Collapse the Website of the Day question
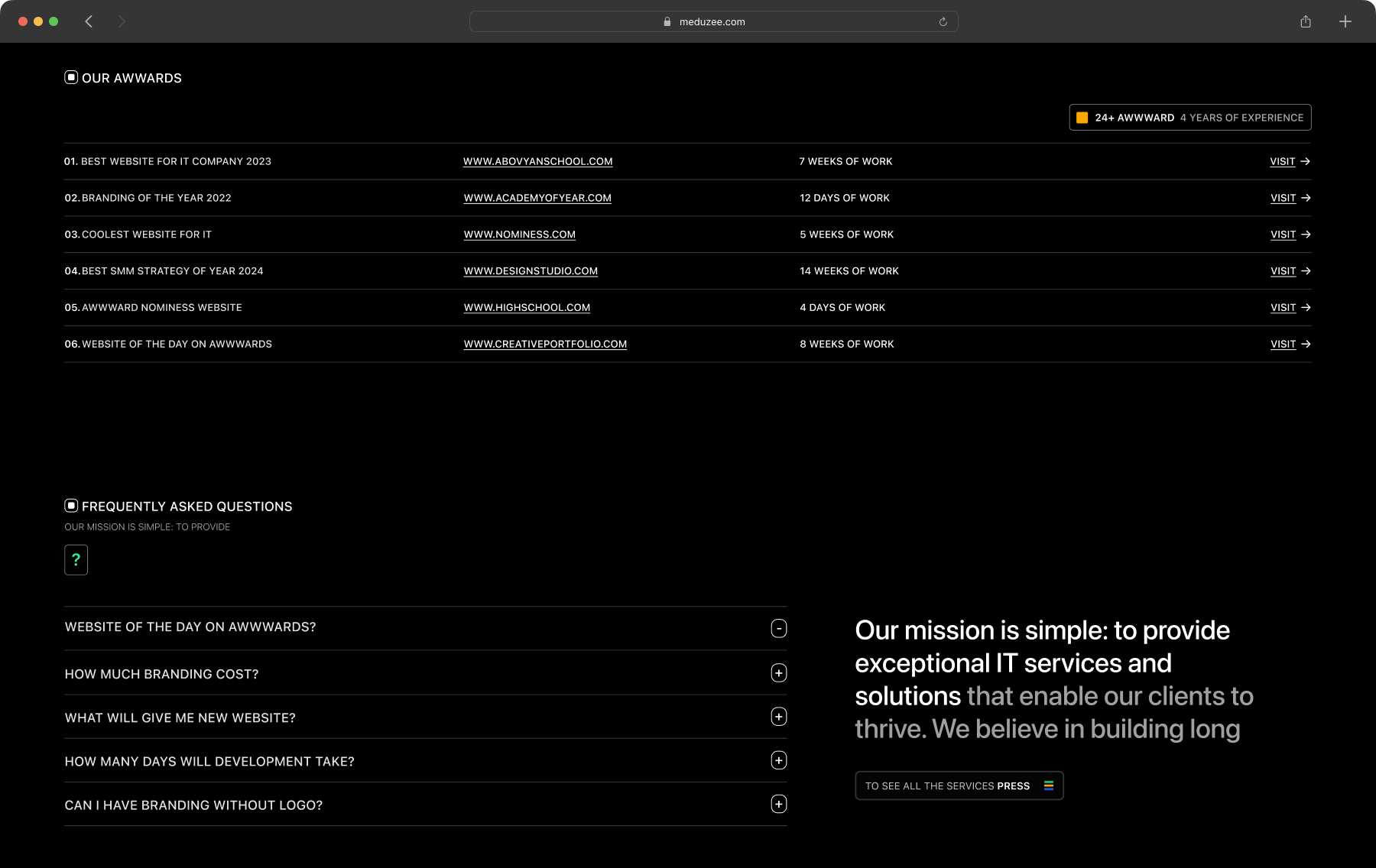This screenshot has width=1376, height=868. tap(778, 628)
